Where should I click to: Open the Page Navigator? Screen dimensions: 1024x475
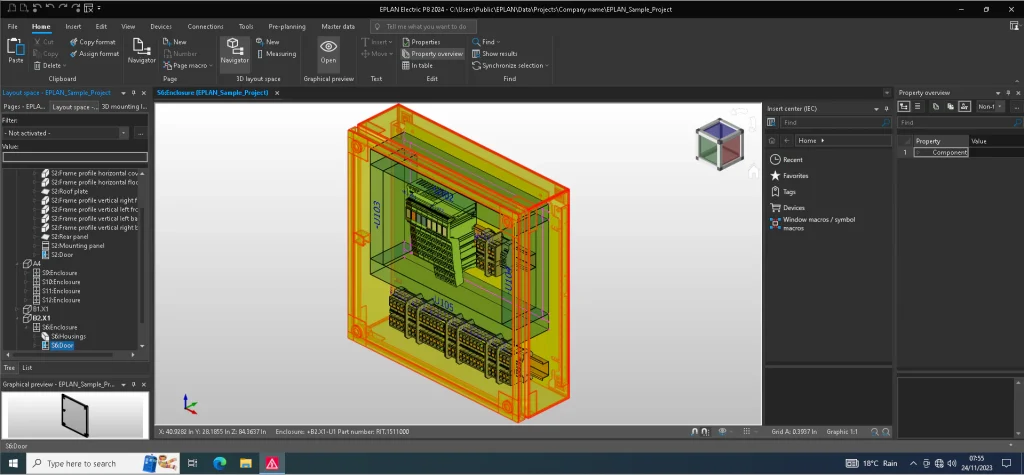[141, 50]
